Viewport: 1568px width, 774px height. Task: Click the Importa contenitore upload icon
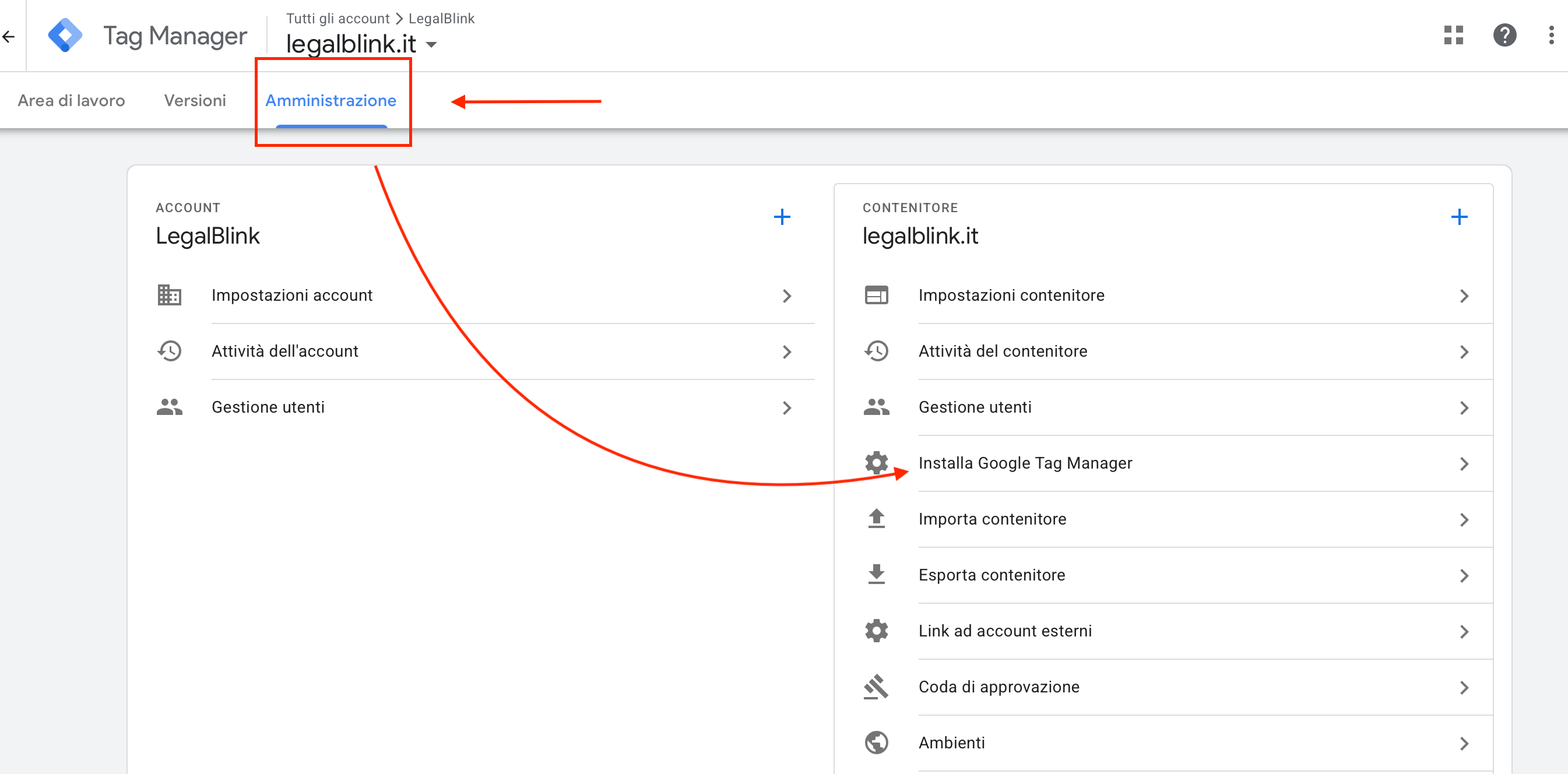point(877,519)
